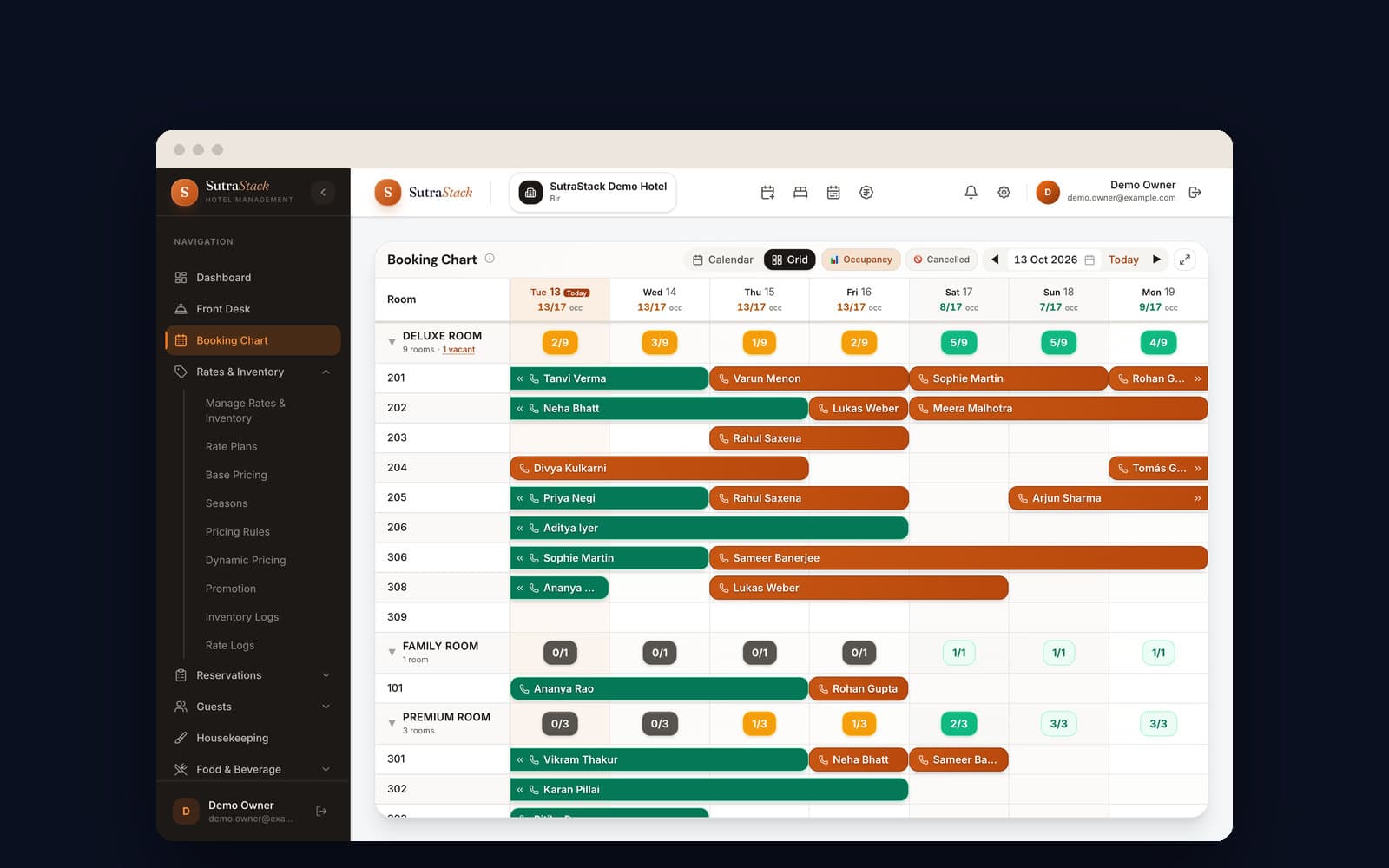The image size is (1389, 868).
Task: Click Premium Room 2/3 badge for Sat 17
Action: coord(958,724)
